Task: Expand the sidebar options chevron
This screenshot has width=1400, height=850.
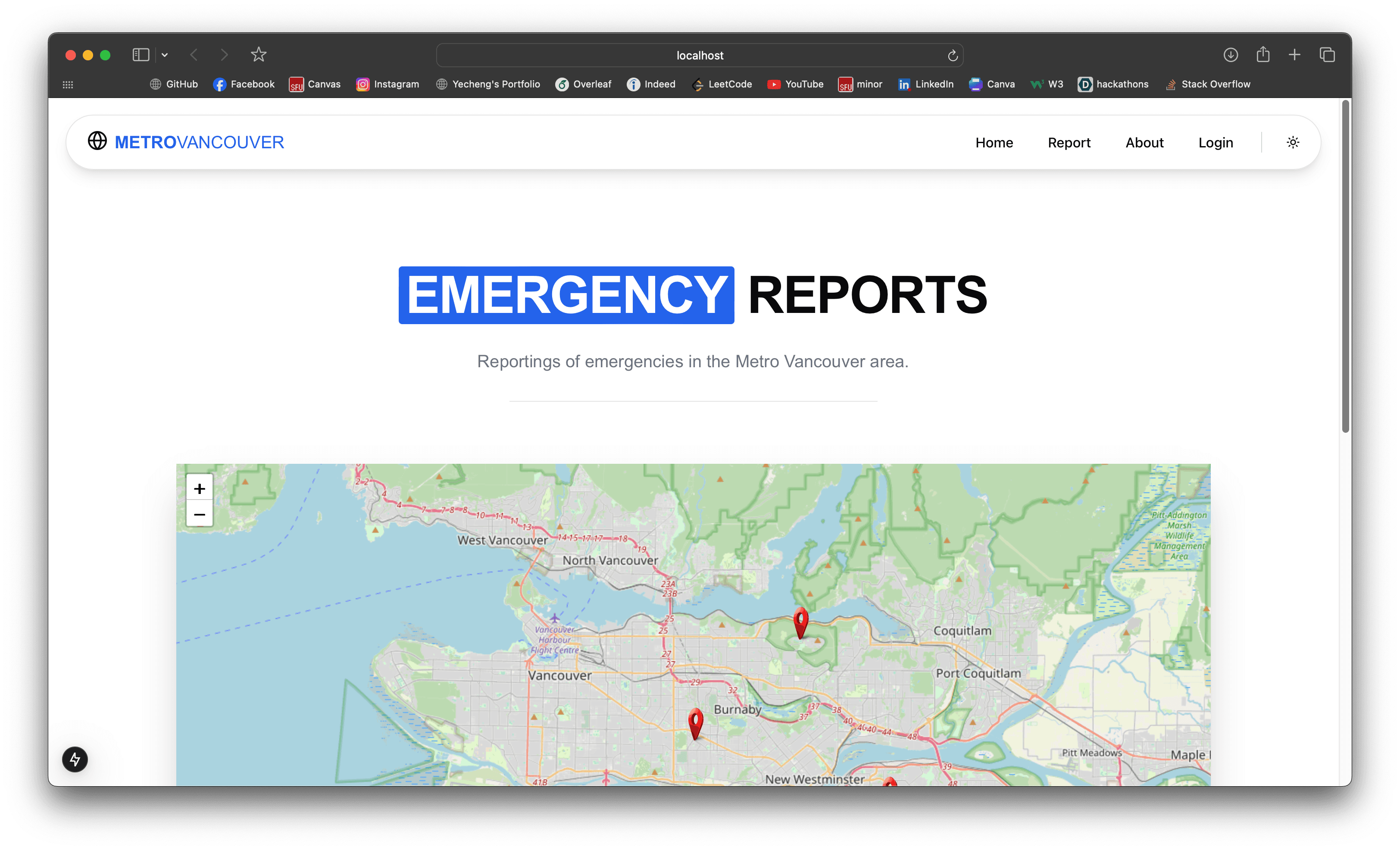Action: pos(165,55)
